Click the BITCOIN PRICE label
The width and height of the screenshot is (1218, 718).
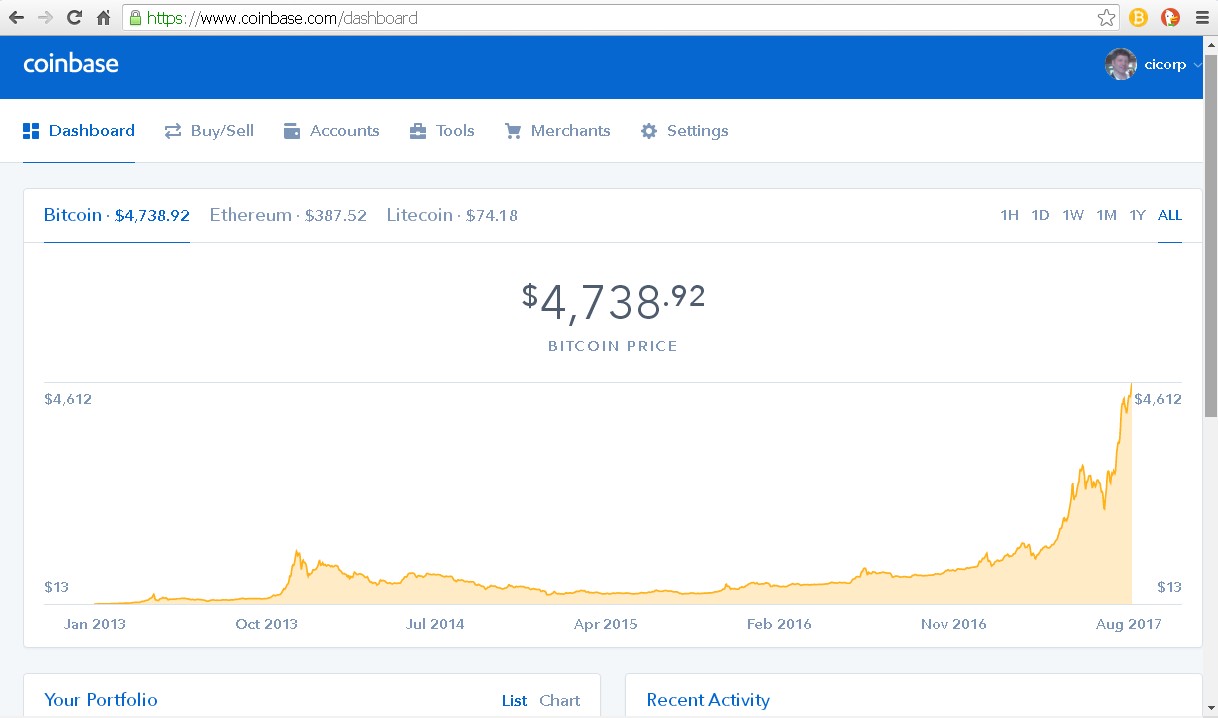coord(613,346)
